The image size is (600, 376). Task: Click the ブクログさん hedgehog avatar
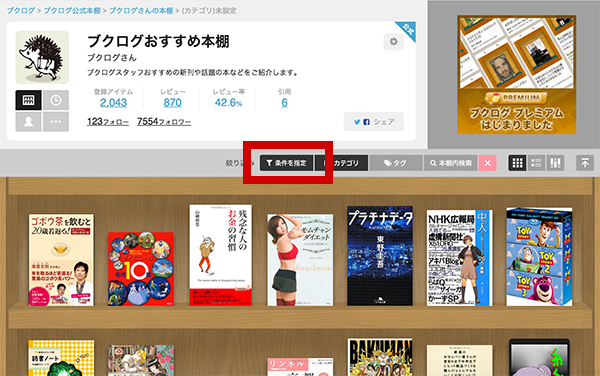pos(42,57)
